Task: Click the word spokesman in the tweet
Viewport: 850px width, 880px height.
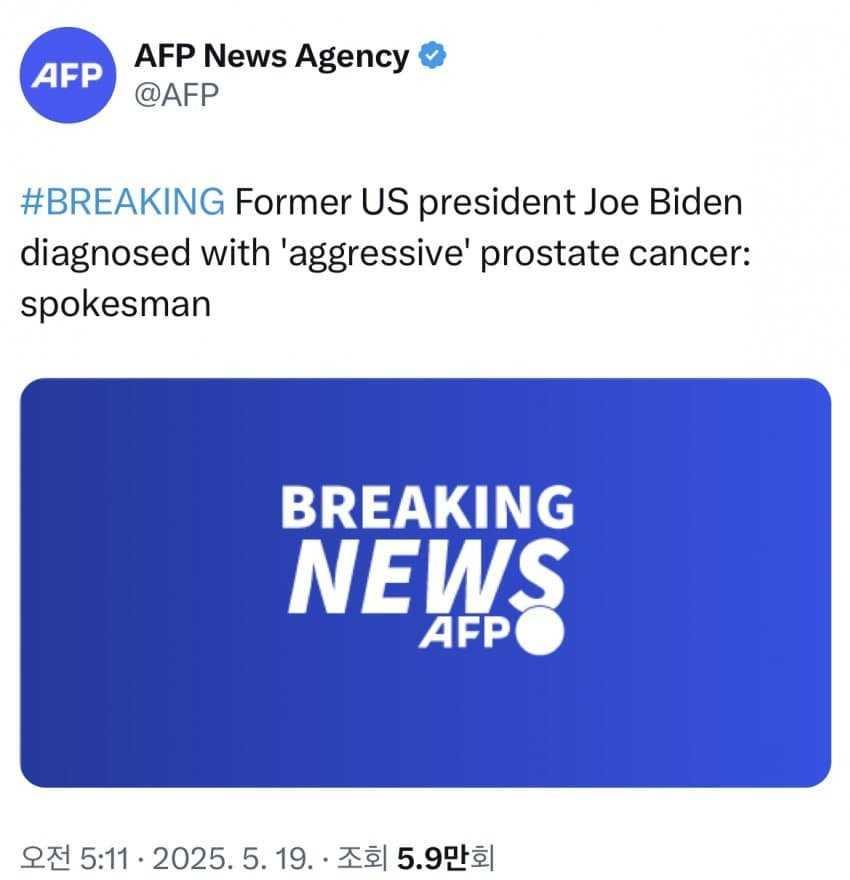Action: click(x=115, y=302)
